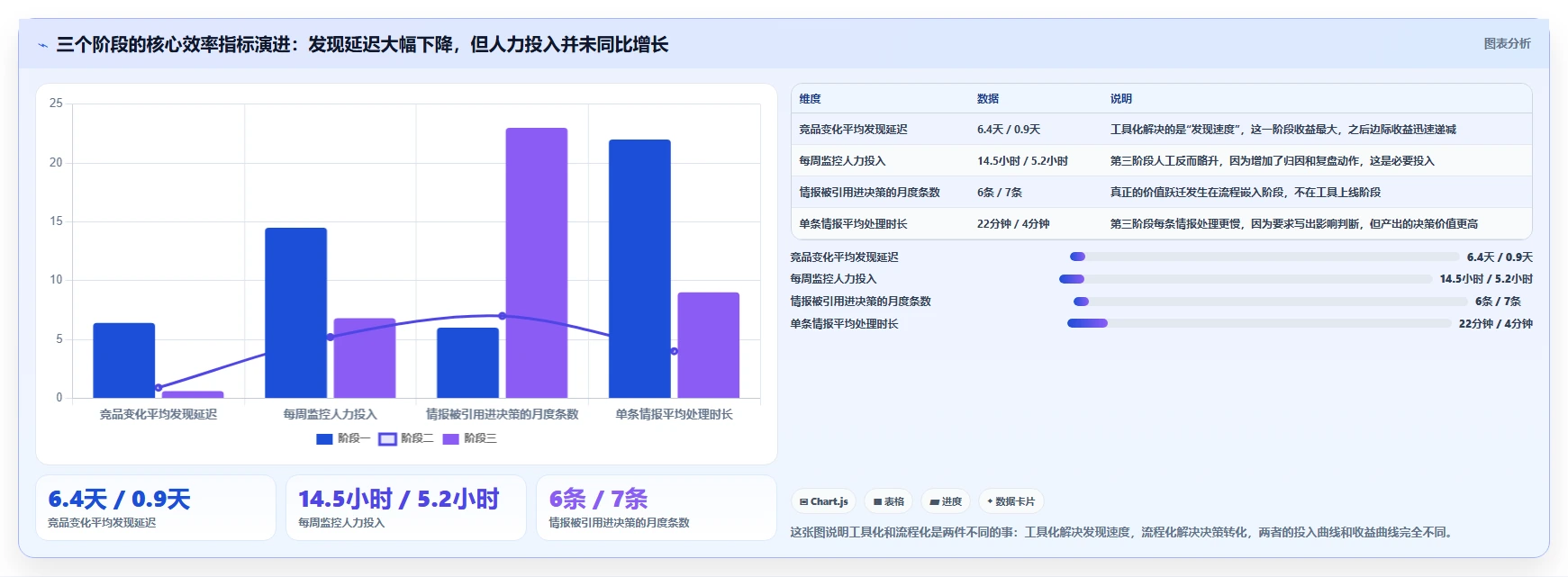Click the 图表分析 label in the header

pos(1507,43)
